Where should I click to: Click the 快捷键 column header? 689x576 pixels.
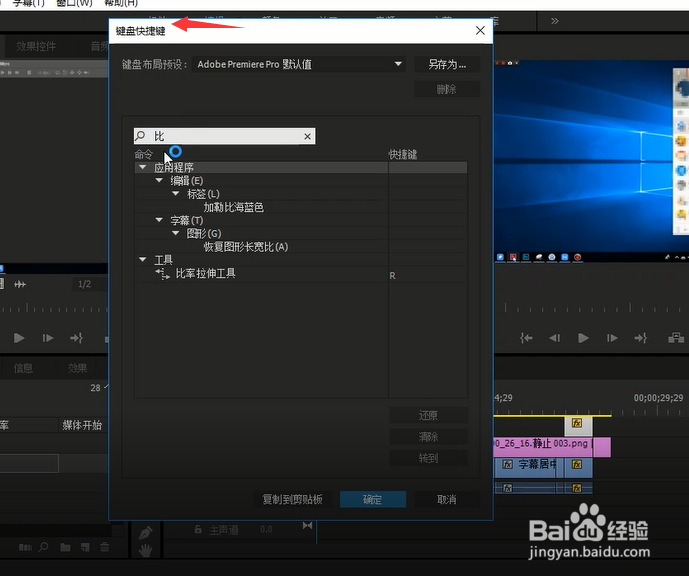coord(403,155)
